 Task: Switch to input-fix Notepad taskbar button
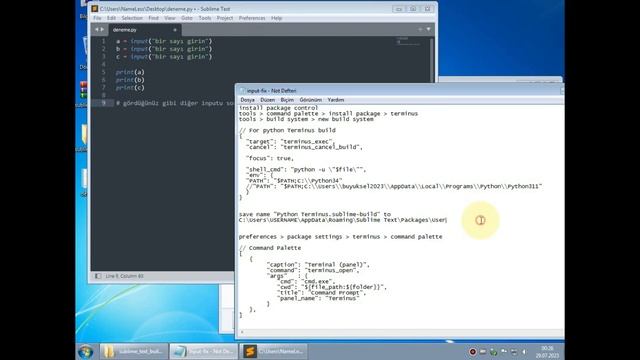pyautogui.click(x=204, y=351)
